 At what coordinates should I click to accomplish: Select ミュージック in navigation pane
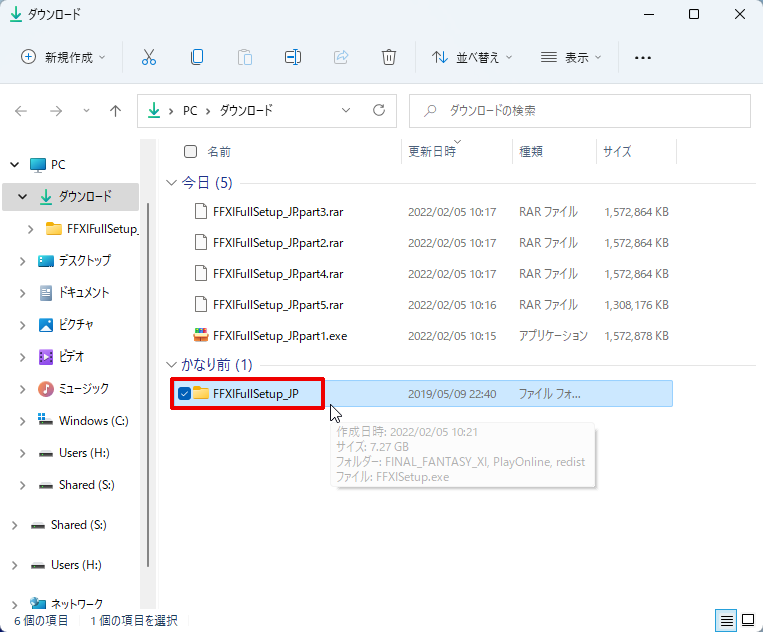coord(84,389)
